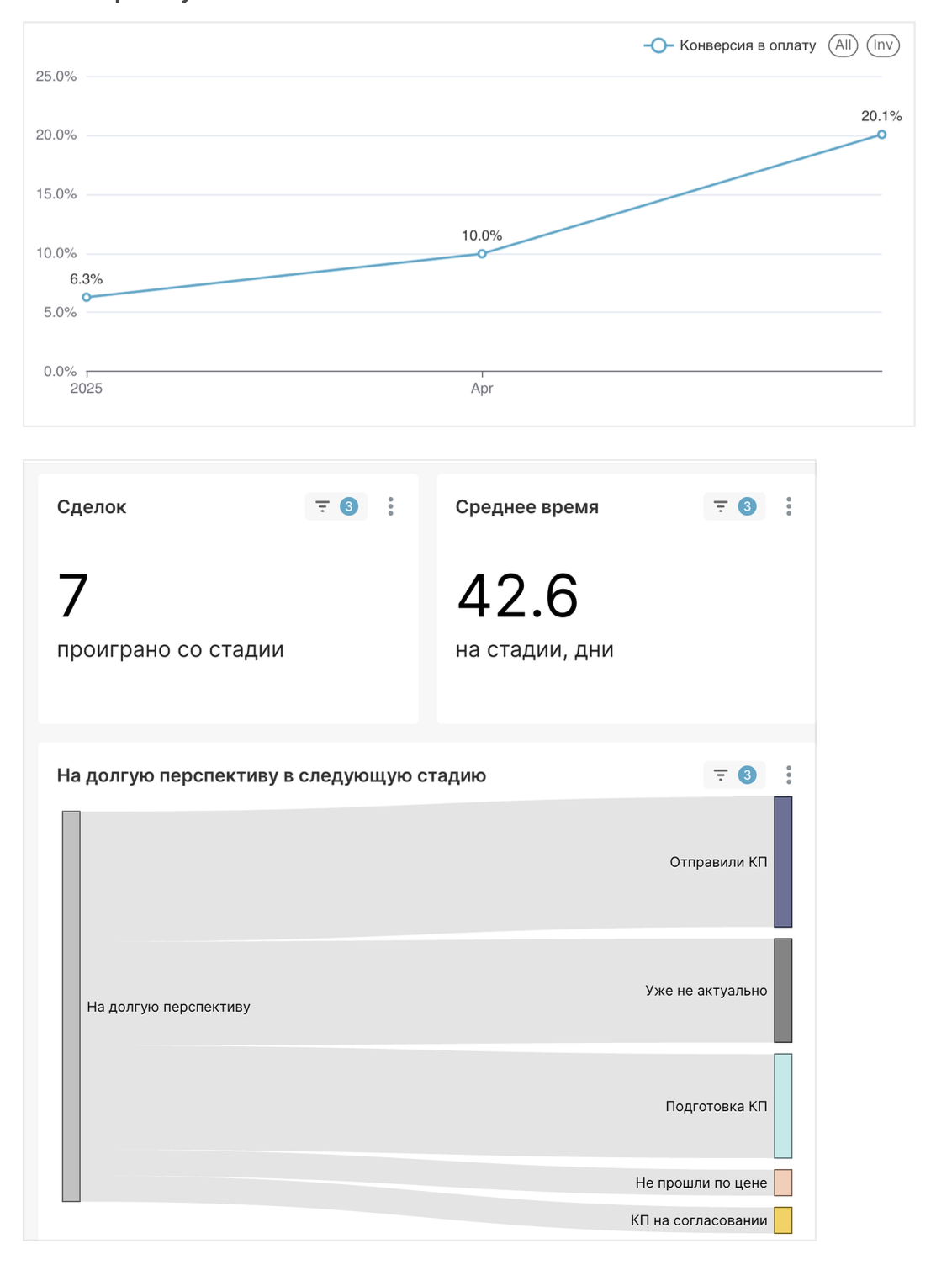Viewport: 952px width, 1270px height.
Task: Select the Не прошли по цене node
Action: 783,1183
